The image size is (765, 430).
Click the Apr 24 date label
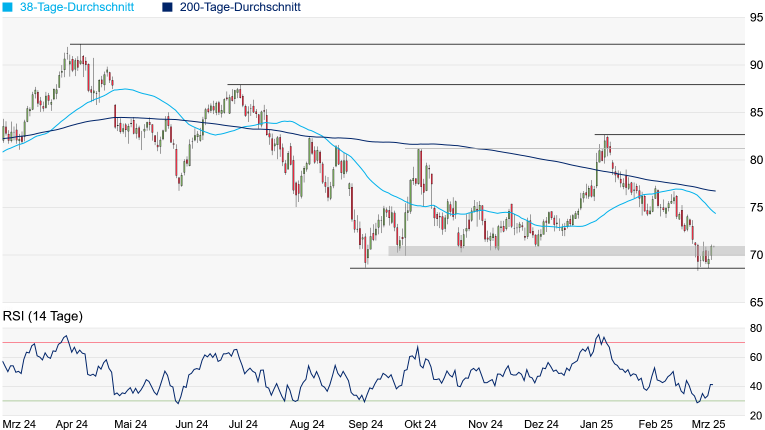point(72,424)
